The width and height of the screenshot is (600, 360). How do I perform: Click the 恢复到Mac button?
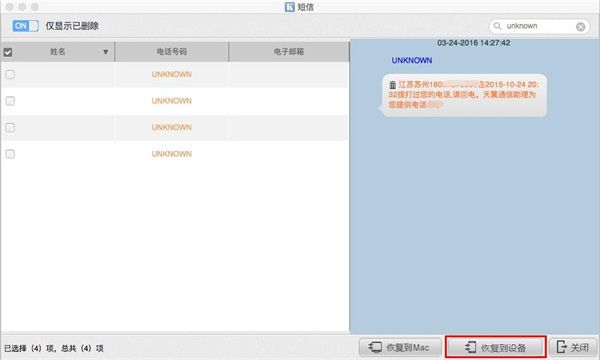click(399, 347)
